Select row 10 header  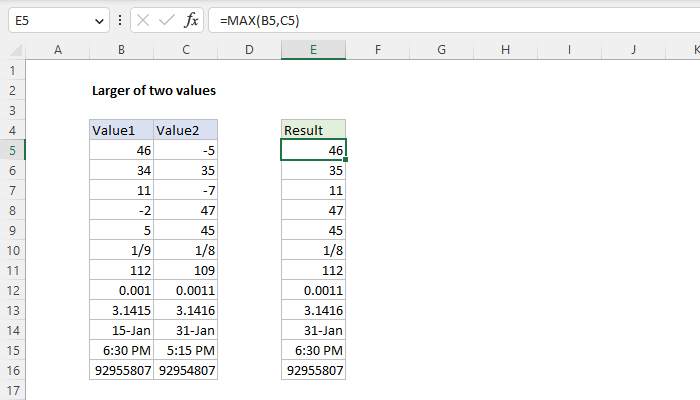tap(12, 250)
